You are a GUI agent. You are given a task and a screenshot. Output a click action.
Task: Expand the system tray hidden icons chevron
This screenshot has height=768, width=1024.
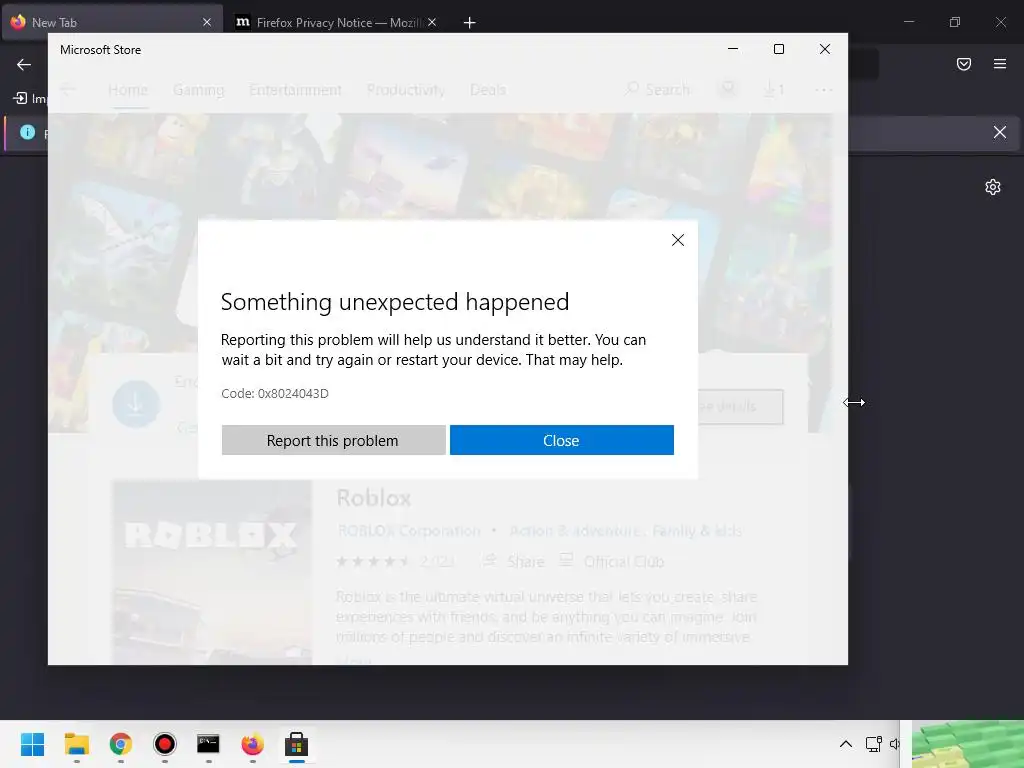click(846, 744)
